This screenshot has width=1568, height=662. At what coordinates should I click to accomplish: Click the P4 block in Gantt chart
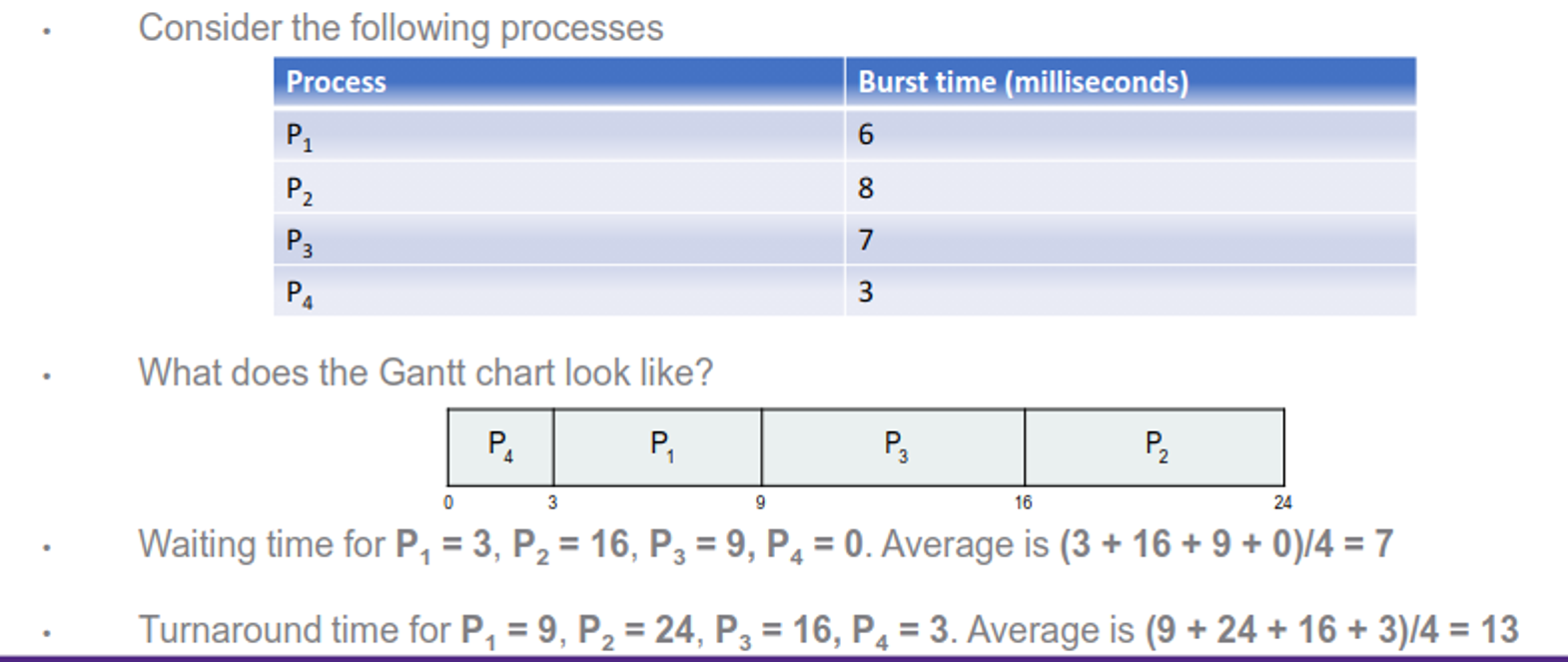500,447
